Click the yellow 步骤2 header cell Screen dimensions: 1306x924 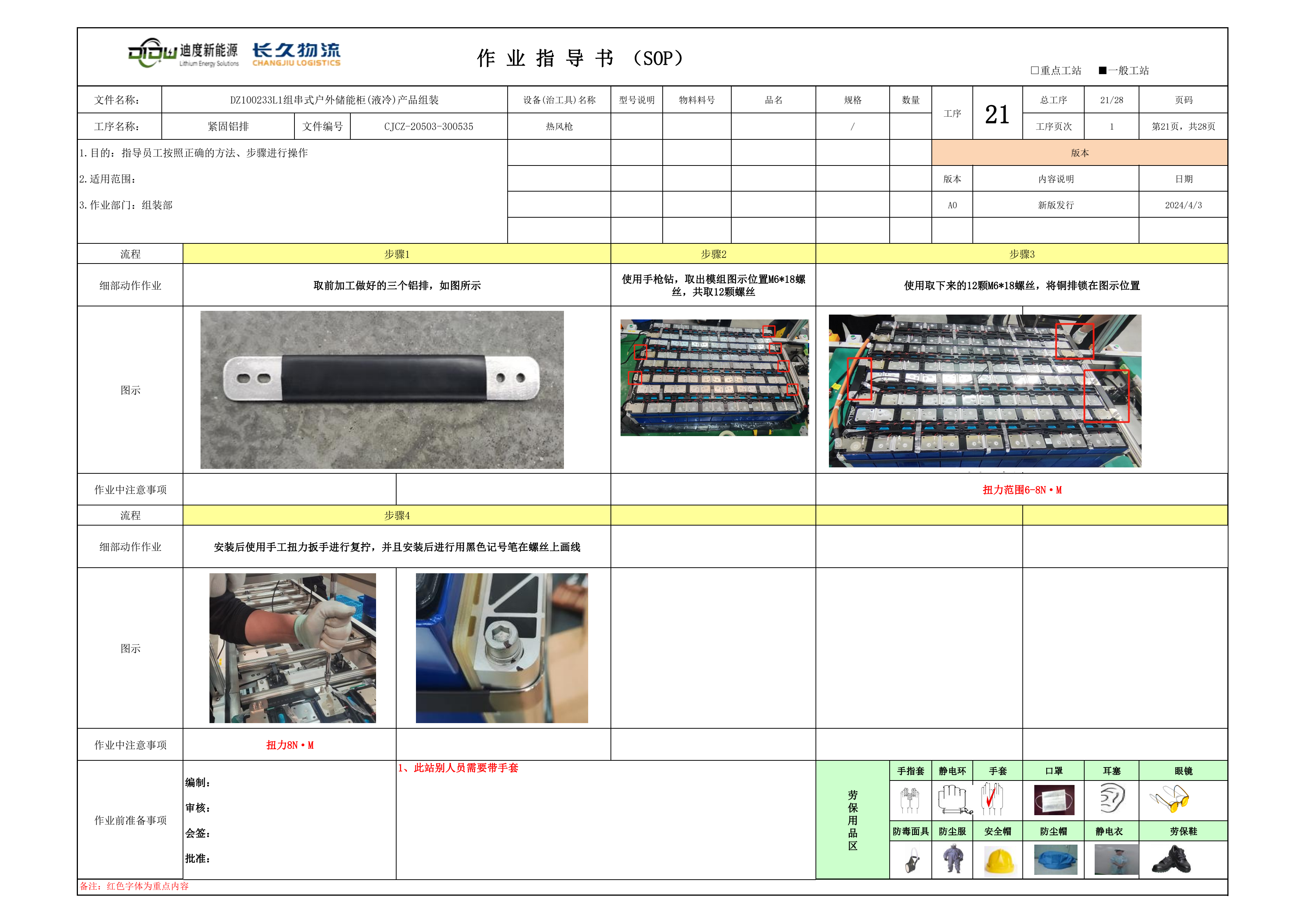tap(713, 254)
